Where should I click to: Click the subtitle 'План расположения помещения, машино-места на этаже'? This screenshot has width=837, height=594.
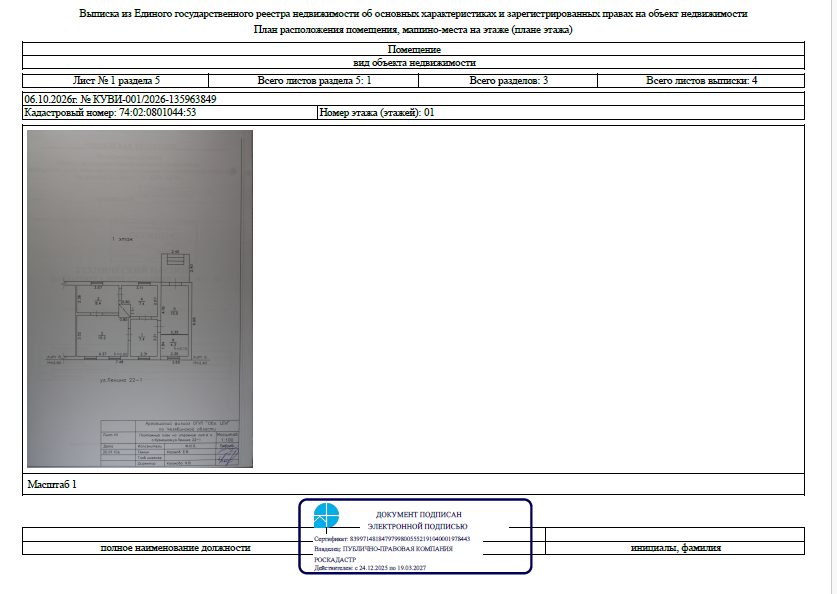pos(413,30)
